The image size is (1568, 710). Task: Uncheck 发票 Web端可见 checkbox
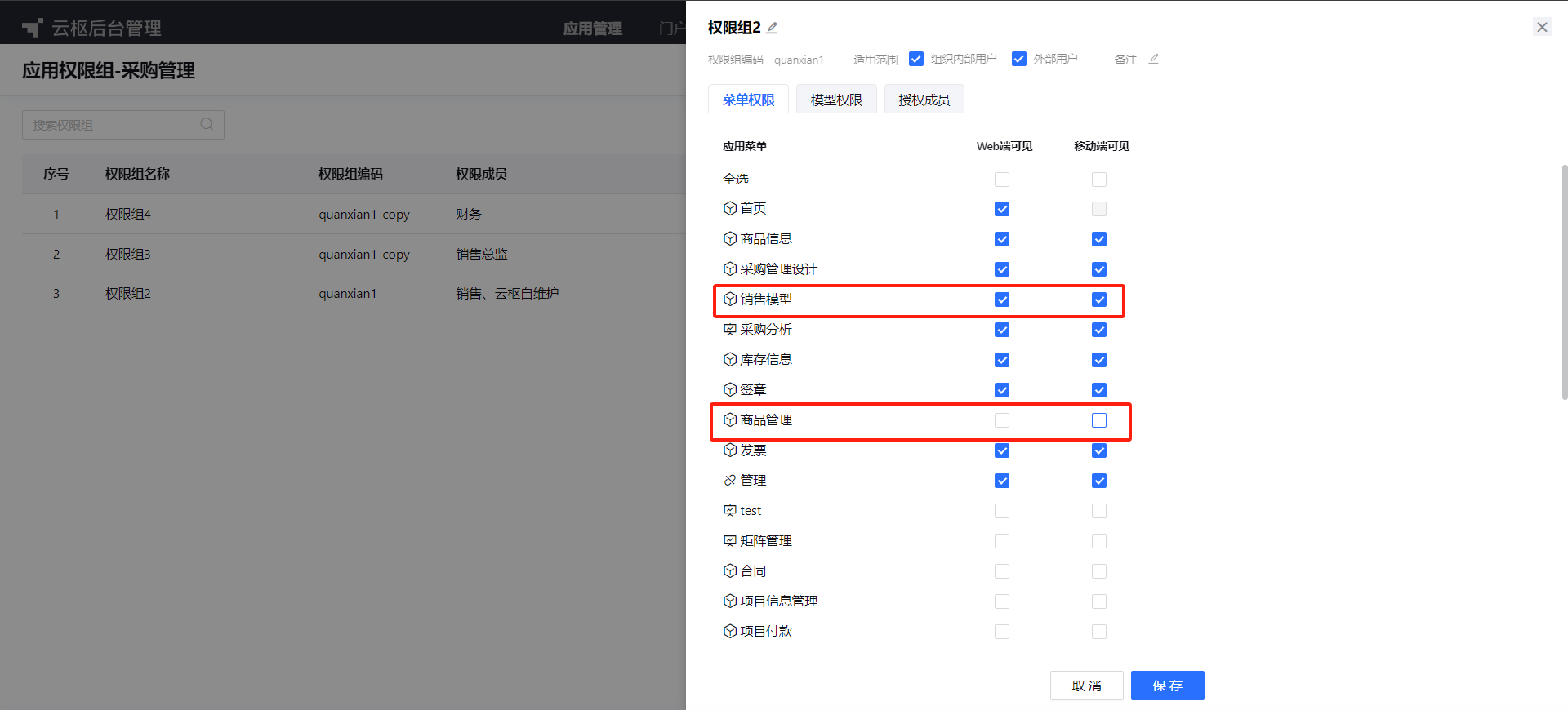(x=1002, y=450)
